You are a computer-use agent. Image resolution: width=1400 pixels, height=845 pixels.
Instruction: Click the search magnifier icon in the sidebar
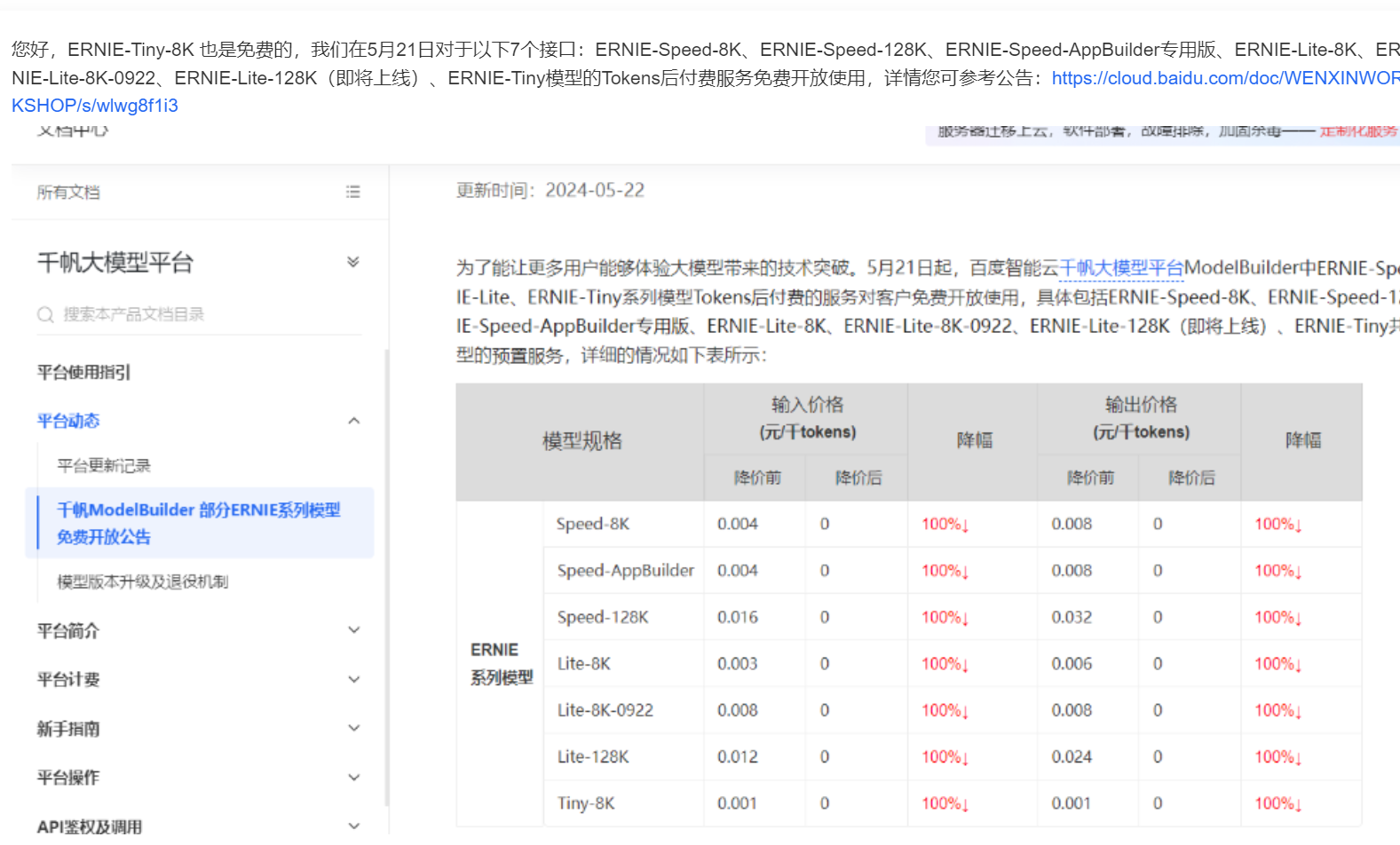click(x=45, y=314)
